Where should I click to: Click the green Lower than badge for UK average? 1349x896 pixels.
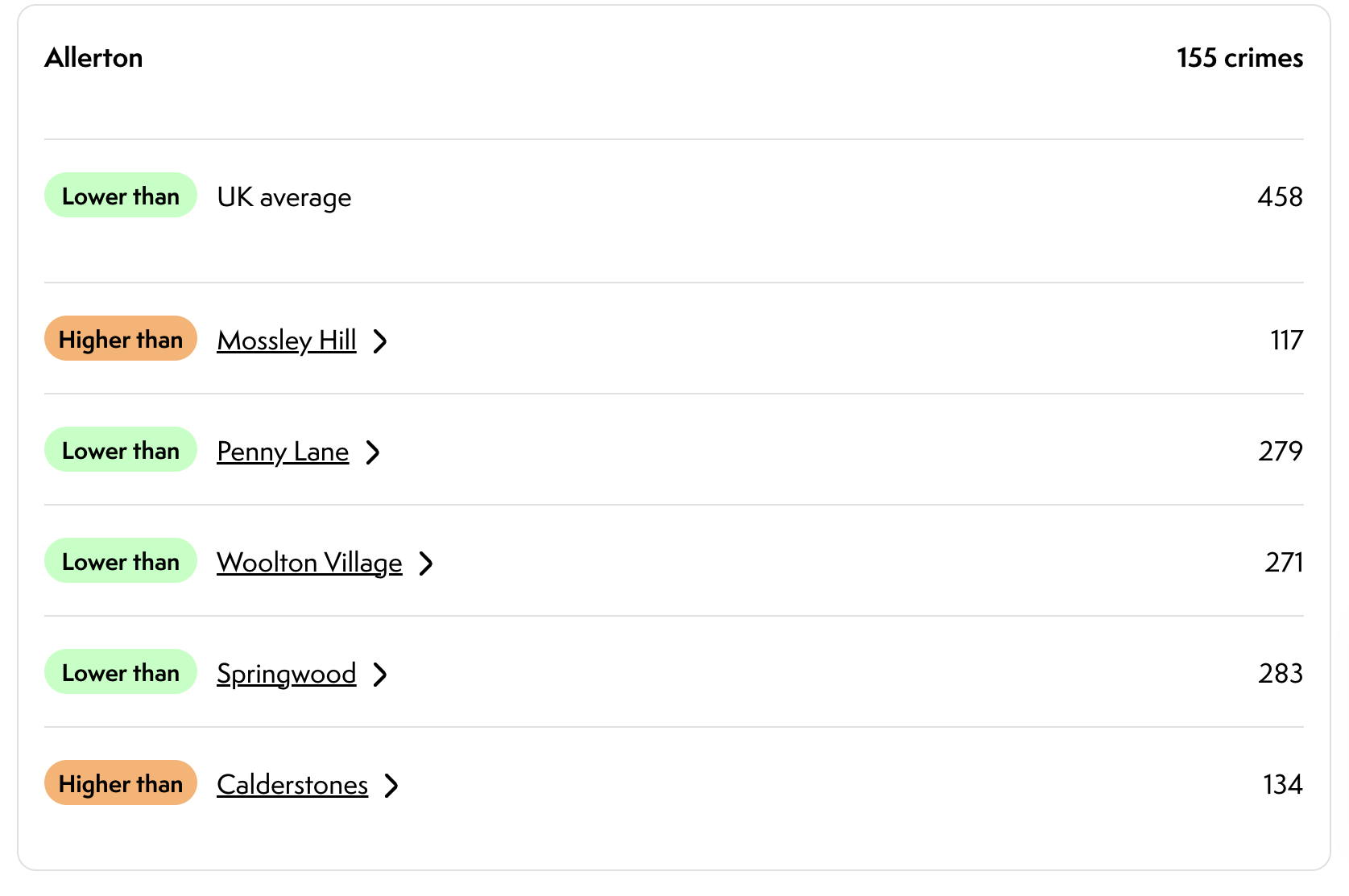(121, 196)
